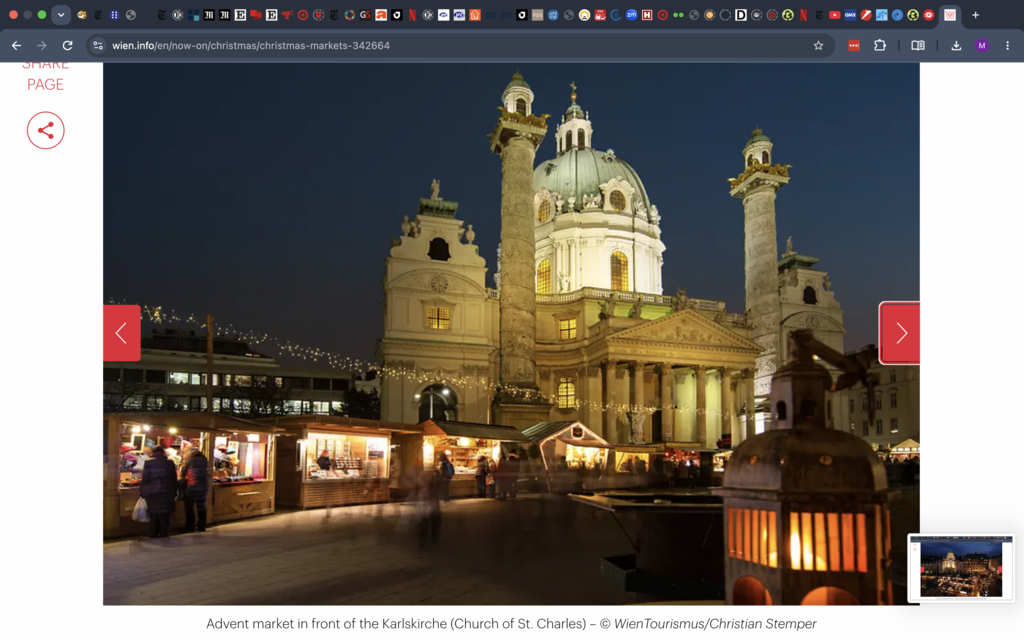1024x640 pixels.
Task: Add a new tab with plus
Action: tap(975, 15)
